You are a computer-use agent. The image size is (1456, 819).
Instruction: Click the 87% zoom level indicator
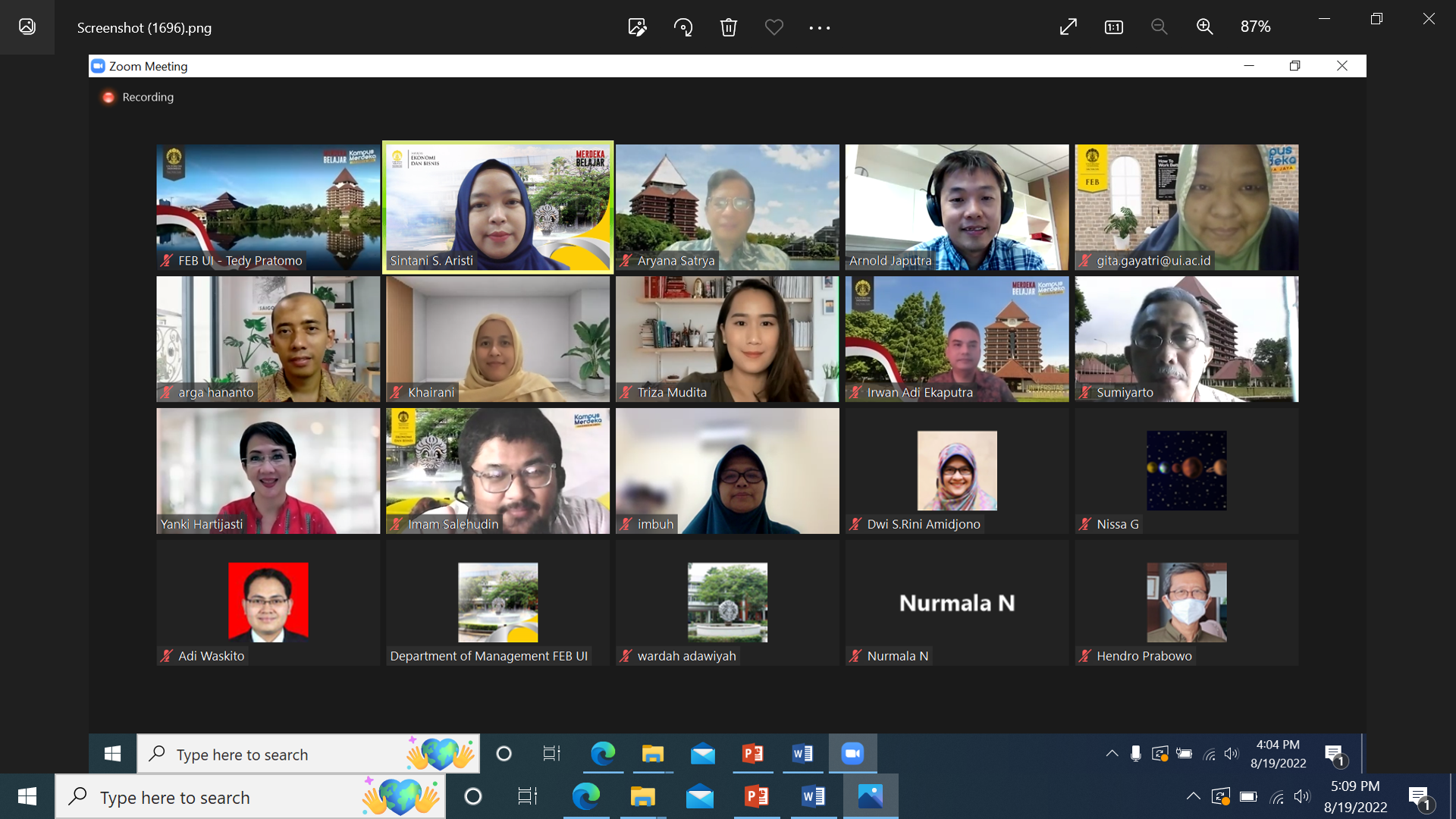(1255, 27)
